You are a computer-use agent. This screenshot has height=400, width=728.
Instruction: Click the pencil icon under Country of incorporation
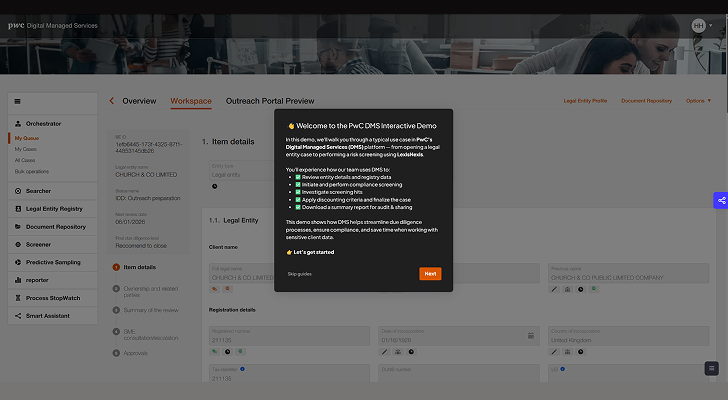click(554, 352)
